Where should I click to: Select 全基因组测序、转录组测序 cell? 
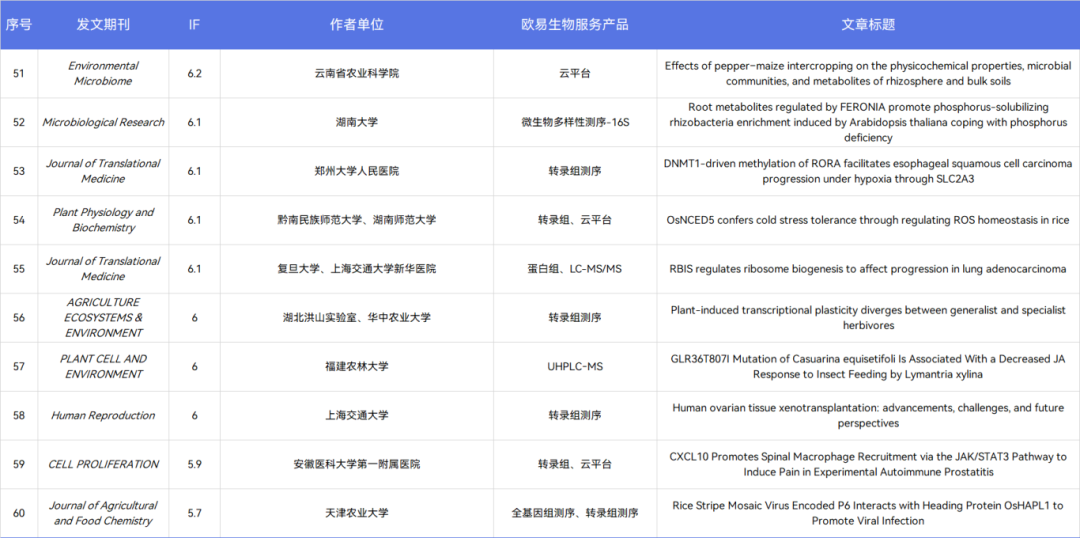pyautogui.click(x=574, y=513)
